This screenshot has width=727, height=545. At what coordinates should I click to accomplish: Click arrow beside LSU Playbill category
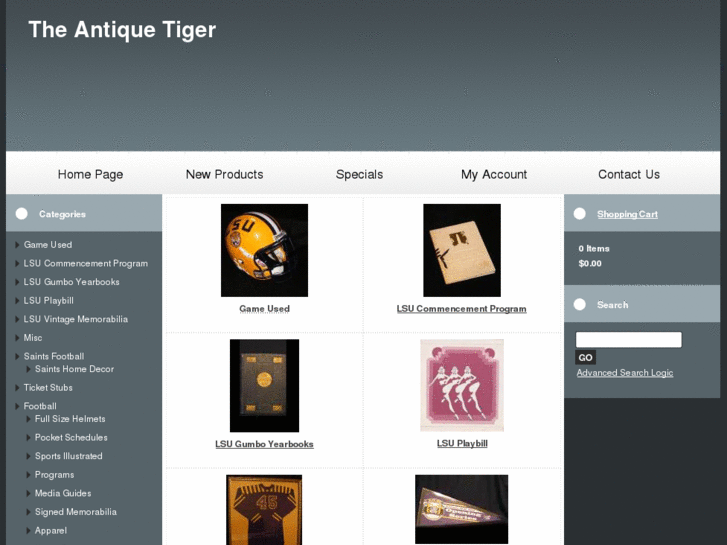[x=17, y=301]
